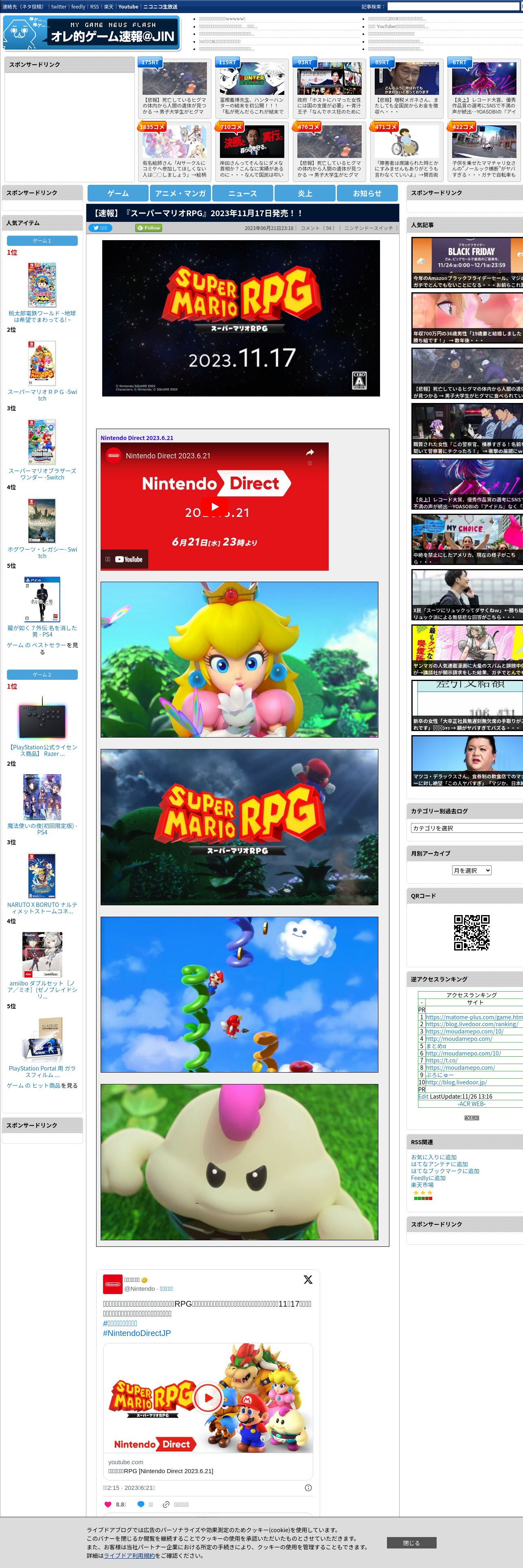Click the twitter link in top bar

58,7
